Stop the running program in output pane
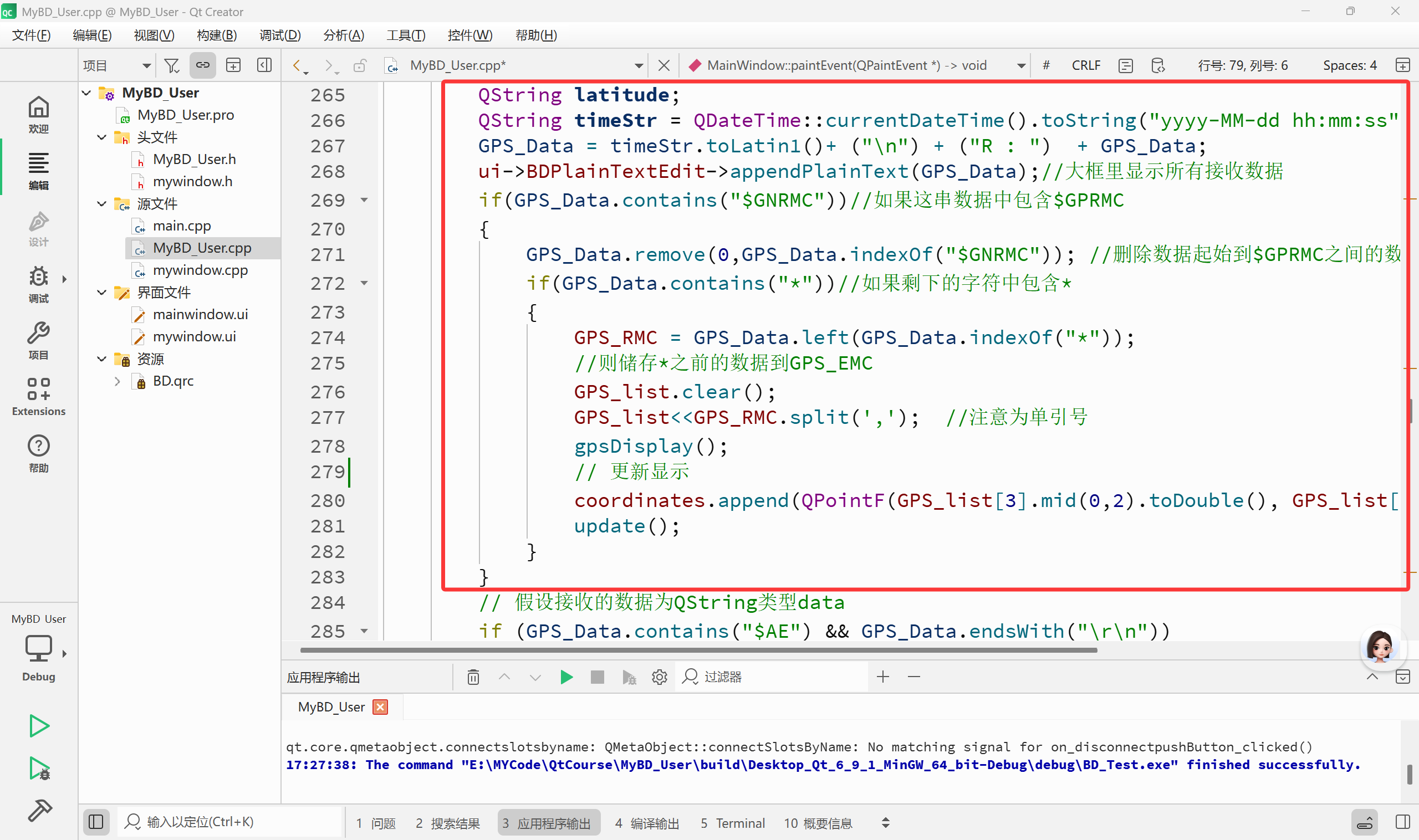Screen dimensions: 1419x840 (597, 677)
